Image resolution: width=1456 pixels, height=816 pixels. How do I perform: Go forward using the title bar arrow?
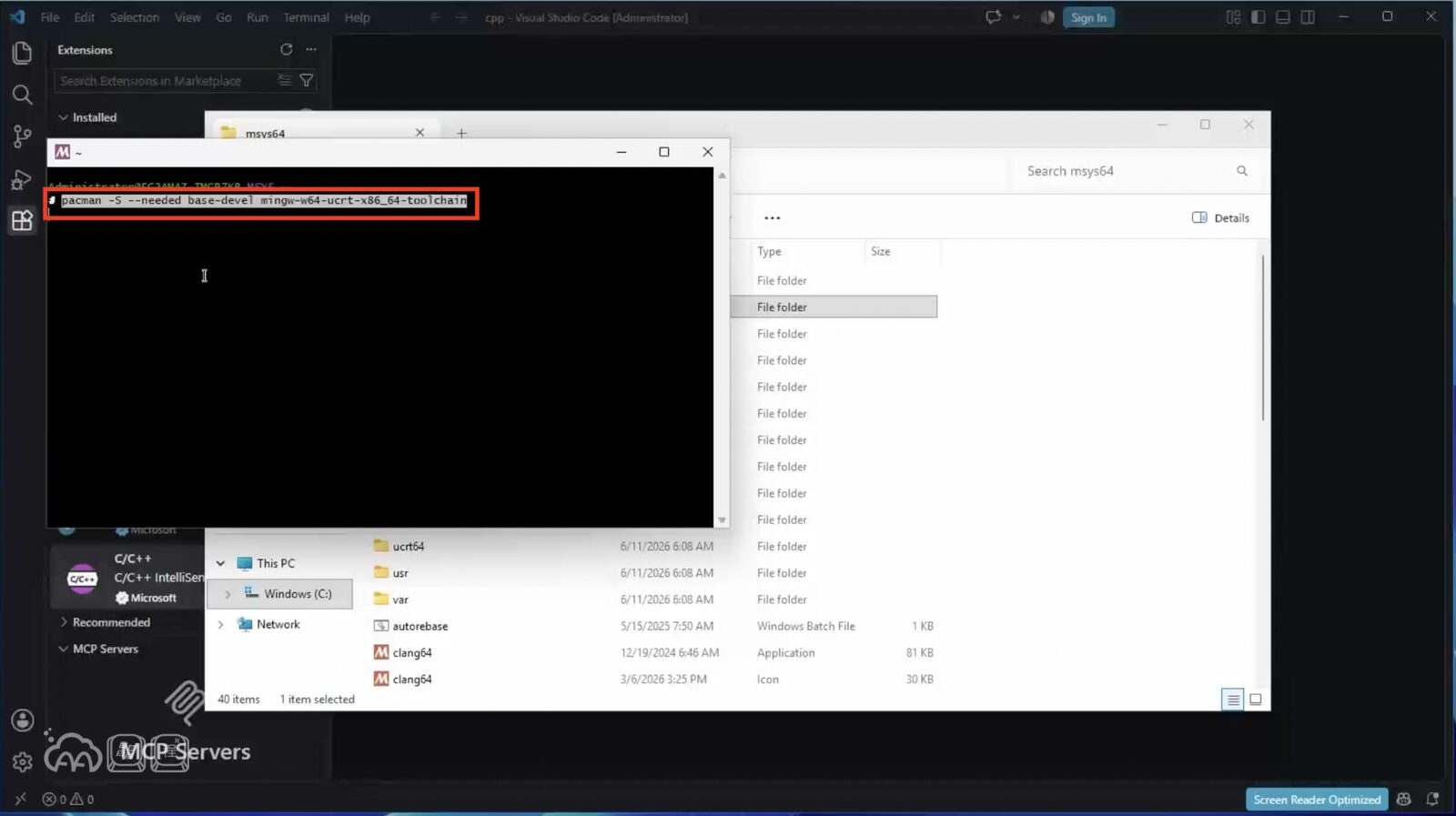461,17
